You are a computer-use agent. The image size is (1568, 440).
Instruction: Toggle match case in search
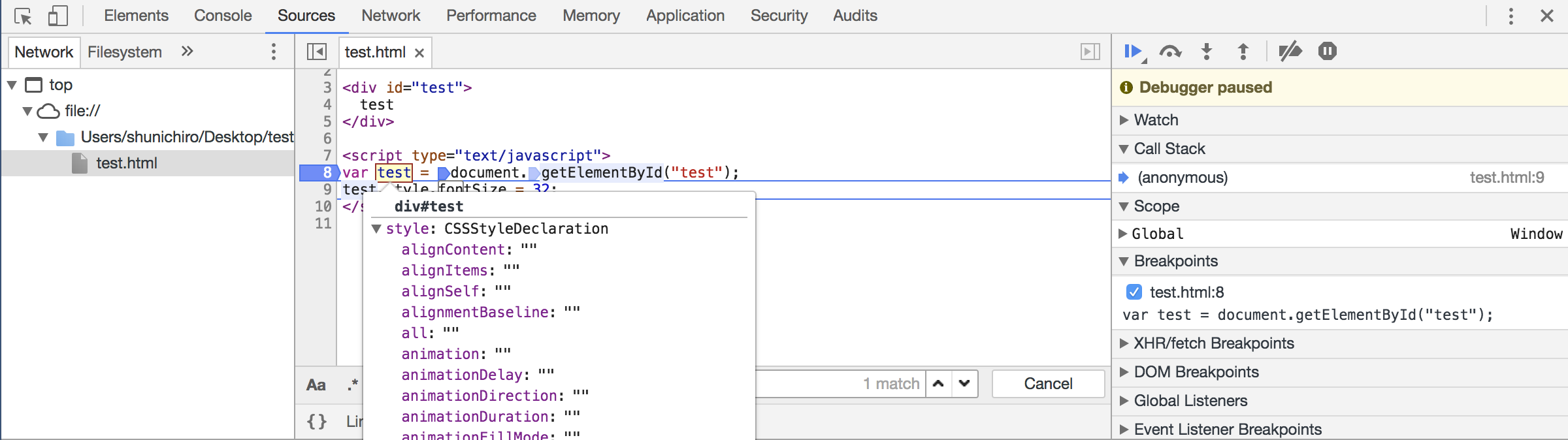[316, 385]
